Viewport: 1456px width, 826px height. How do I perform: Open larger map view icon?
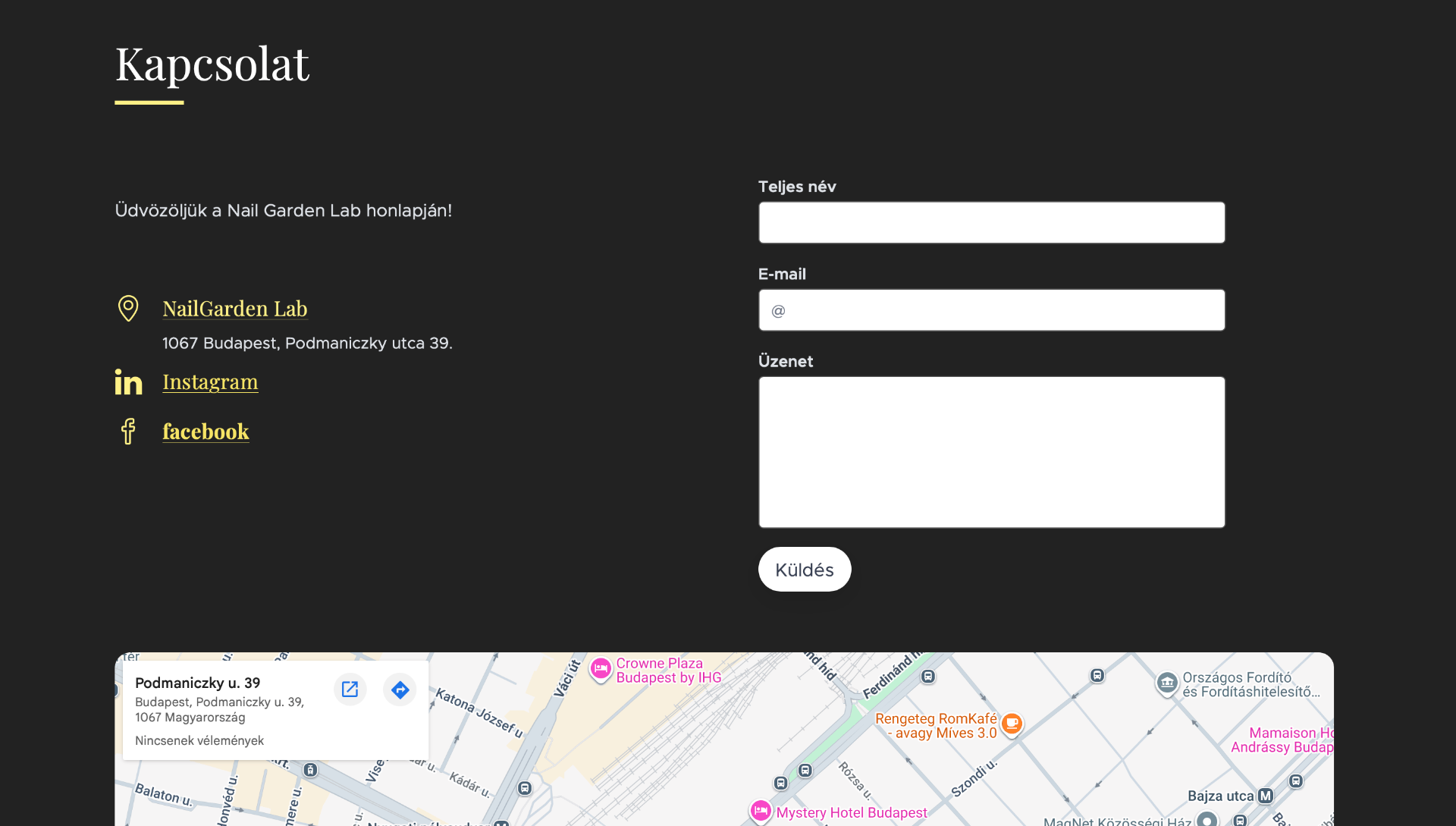[350, 689]
